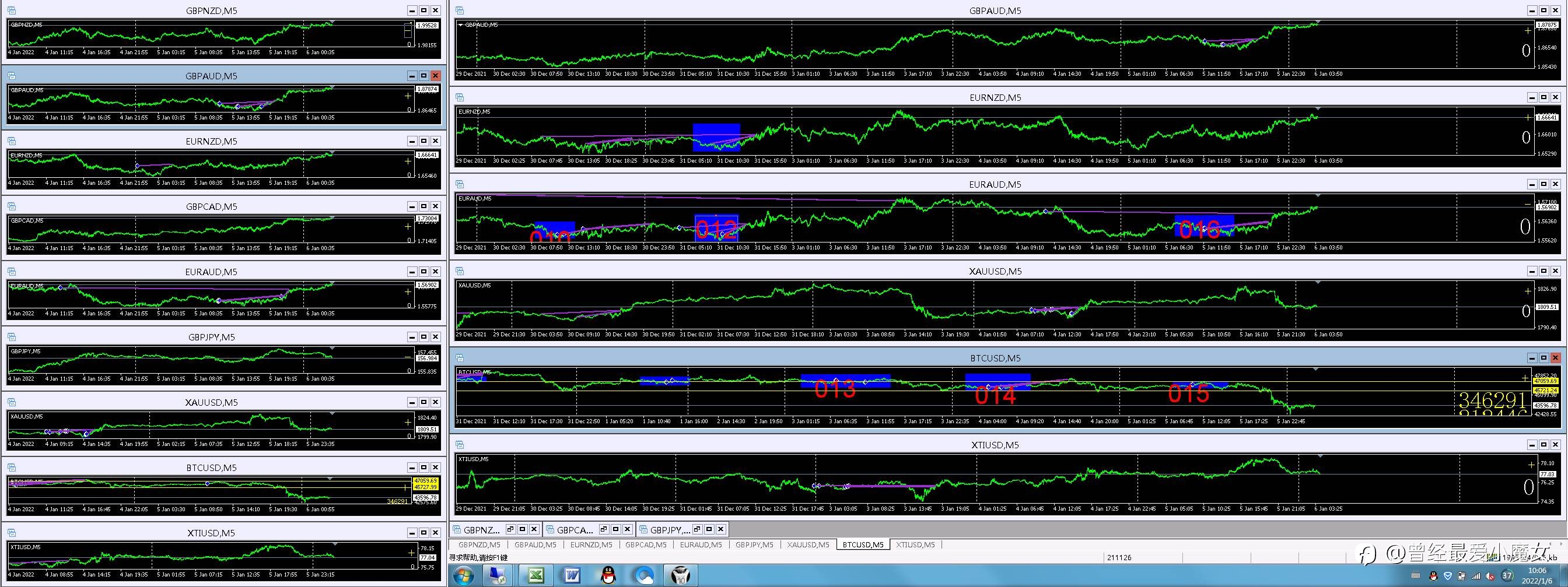Image resolution: width=1568 pixels, height=587 pixels.
Task: Open the blue cloud browser taskbar icon
Action: [644, 575]
